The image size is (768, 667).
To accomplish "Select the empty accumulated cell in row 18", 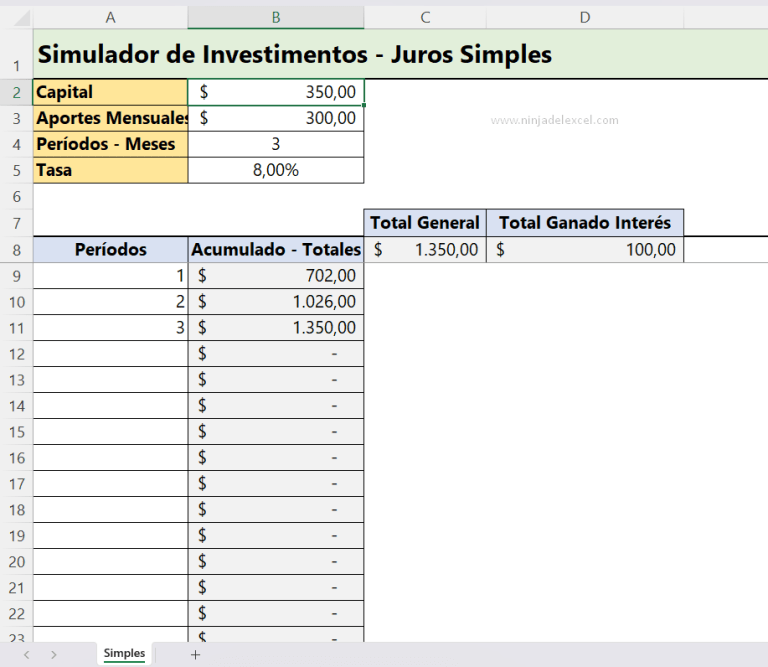I will 276,509.
